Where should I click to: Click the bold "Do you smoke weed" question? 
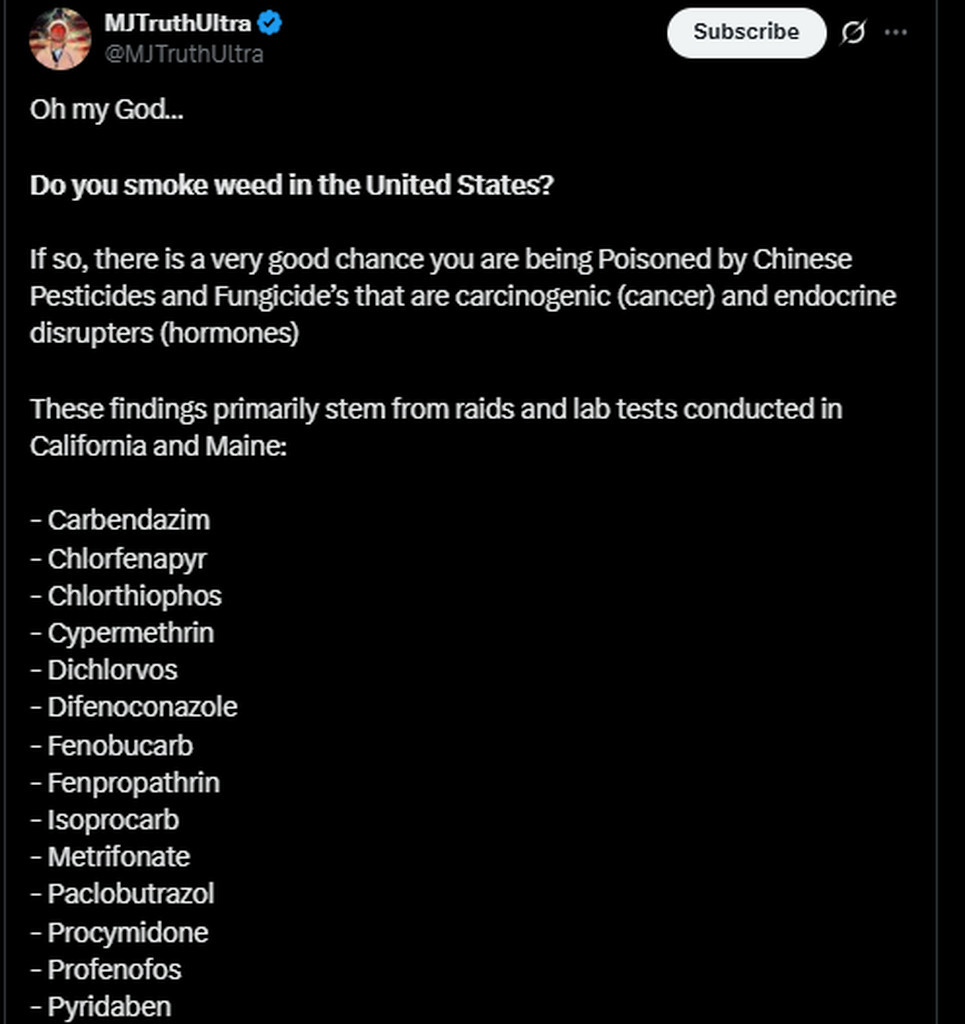click(x=291, y=185)
